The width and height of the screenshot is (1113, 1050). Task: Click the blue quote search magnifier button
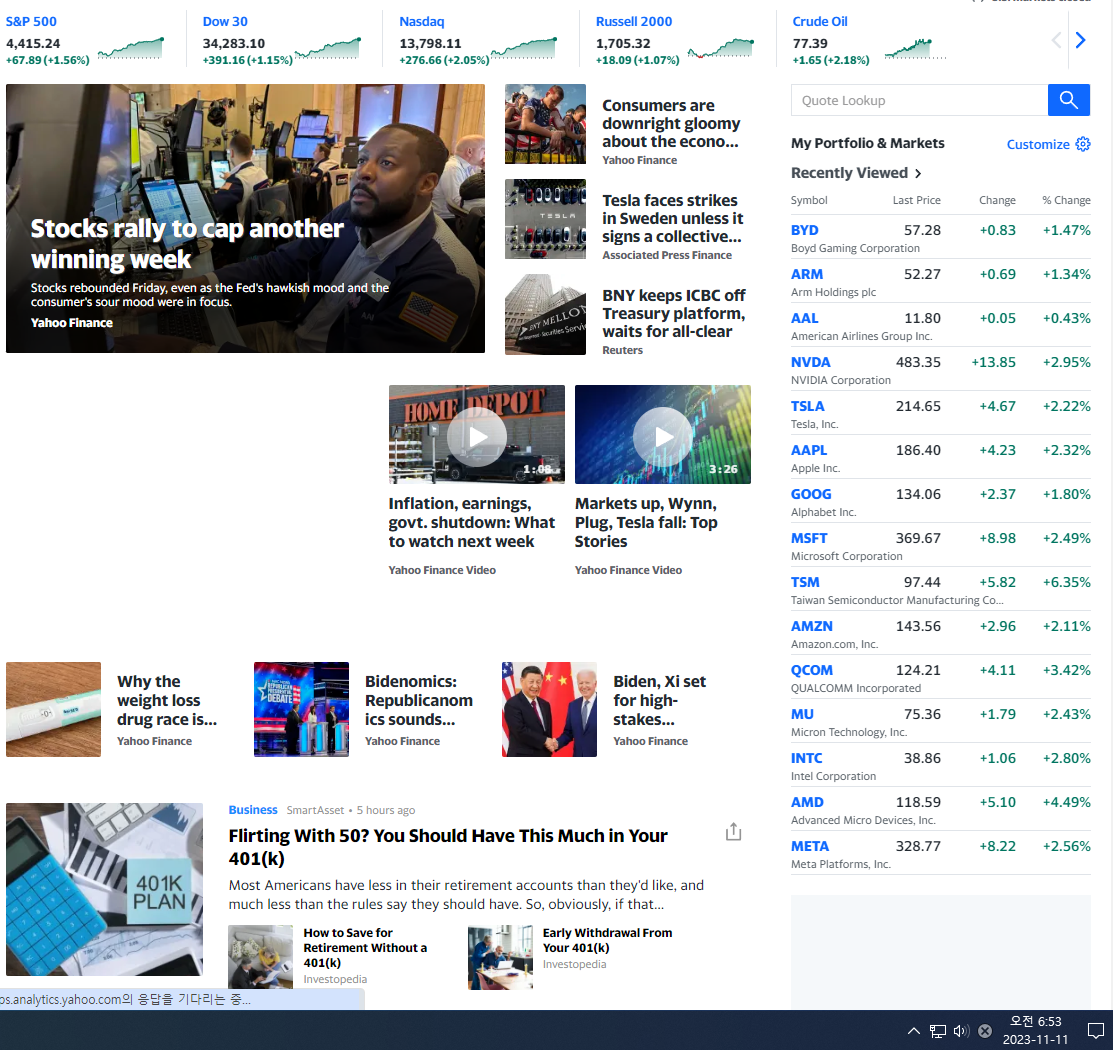pyautogui.click(x=1068, y=100)
